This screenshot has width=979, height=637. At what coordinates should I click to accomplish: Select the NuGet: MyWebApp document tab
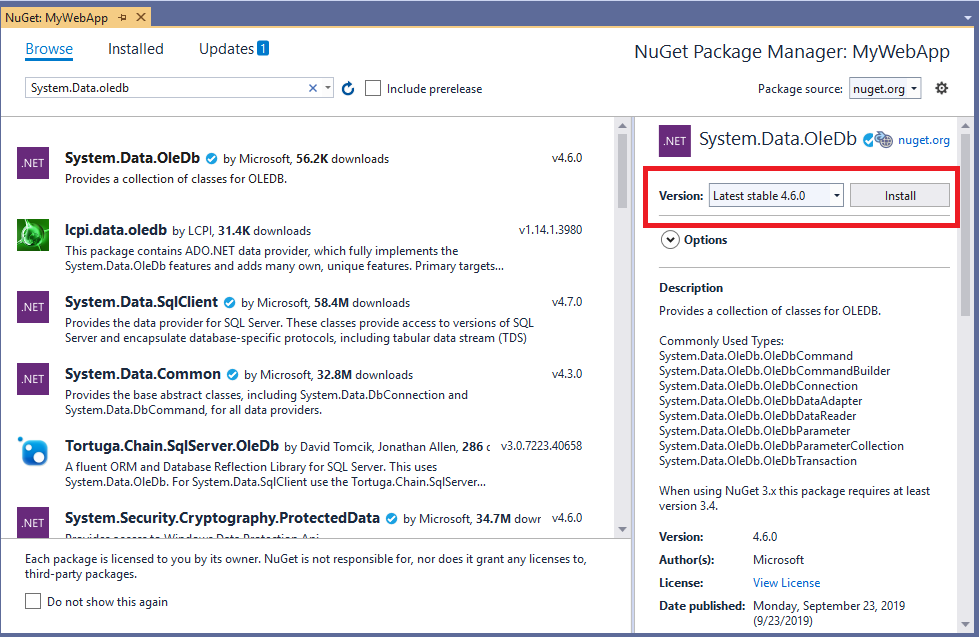click(x=57, y=17)
